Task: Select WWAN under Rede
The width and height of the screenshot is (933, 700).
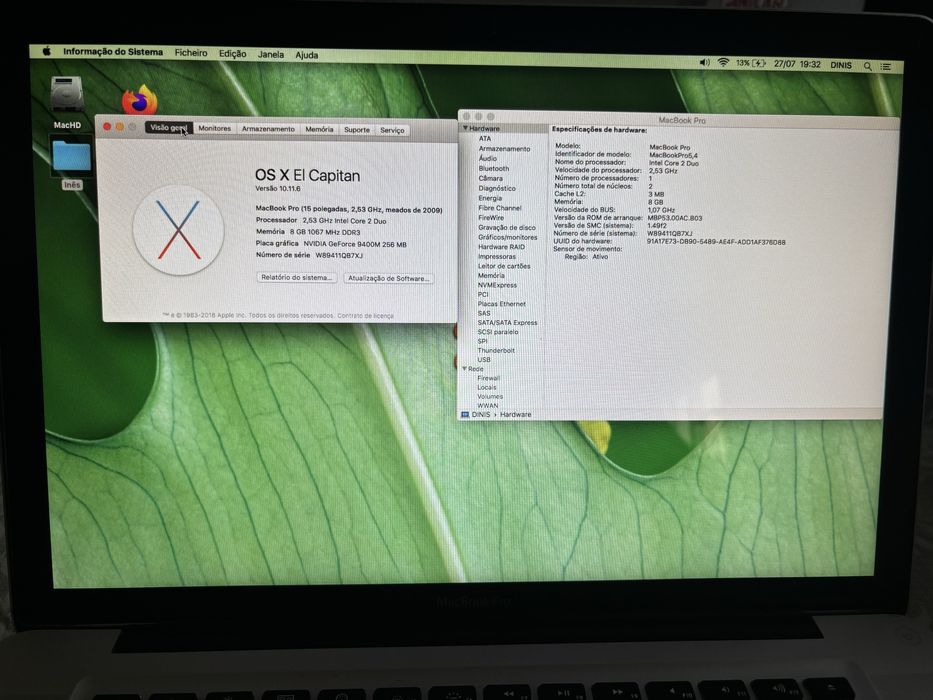Action: click(487, 405)
